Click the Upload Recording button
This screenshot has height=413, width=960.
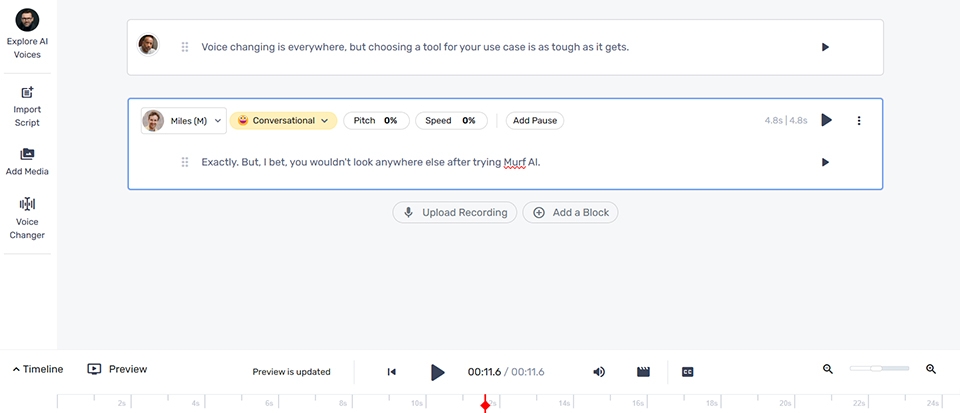click(x=455, y=212)
